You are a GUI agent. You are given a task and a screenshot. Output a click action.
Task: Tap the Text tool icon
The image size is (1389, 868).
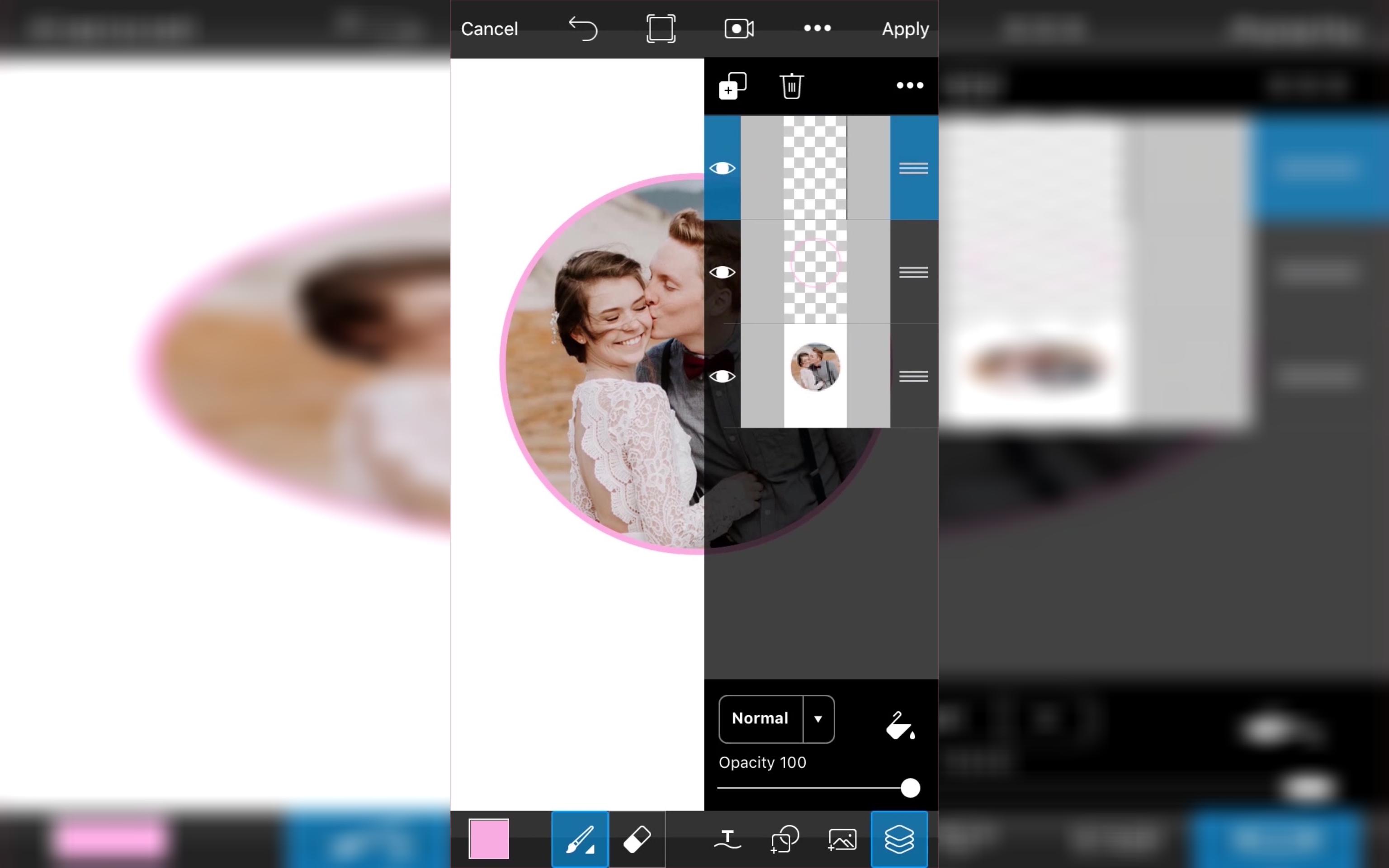tap(728, 839)
